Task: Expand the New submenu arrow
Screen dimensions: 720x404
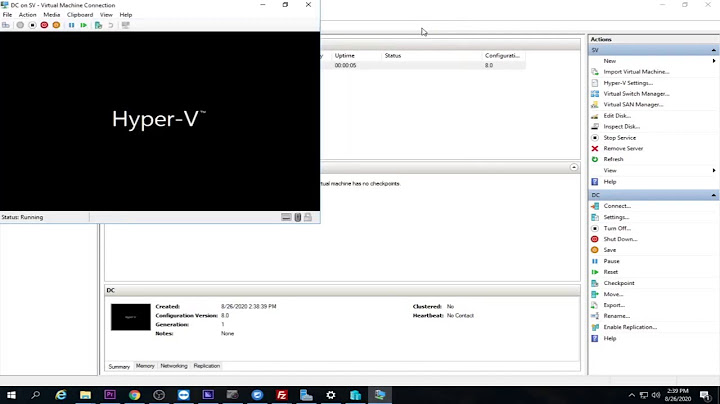Action: point(714,61)
